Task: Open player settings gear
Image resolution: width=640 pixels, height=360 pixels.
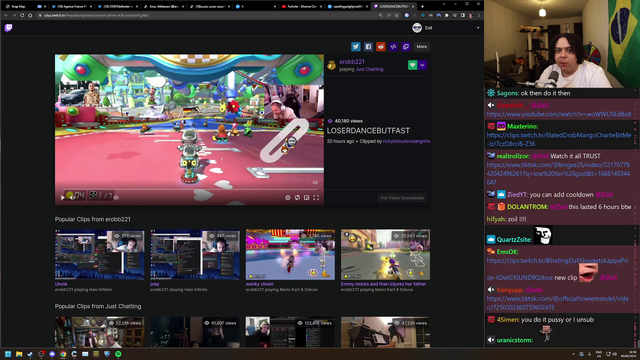Action: click(x=288, y=198)
